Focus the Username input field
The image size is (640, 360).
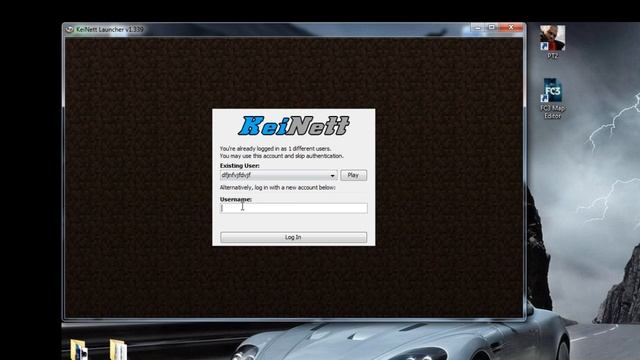(293, 208)
